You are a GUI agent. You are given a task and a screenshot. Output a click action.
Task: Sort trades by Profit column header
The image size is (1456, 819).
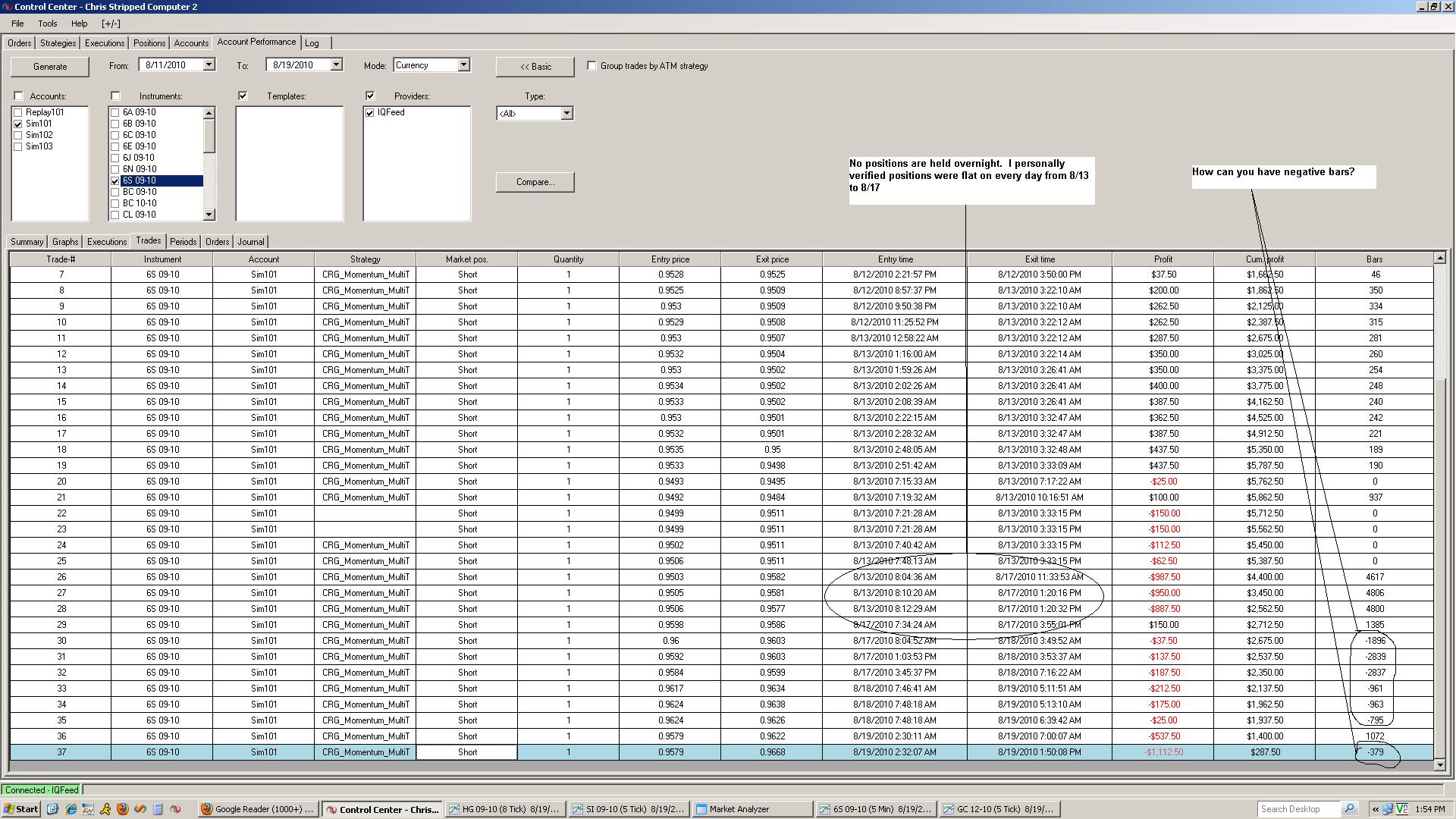tap(1163, 259)
